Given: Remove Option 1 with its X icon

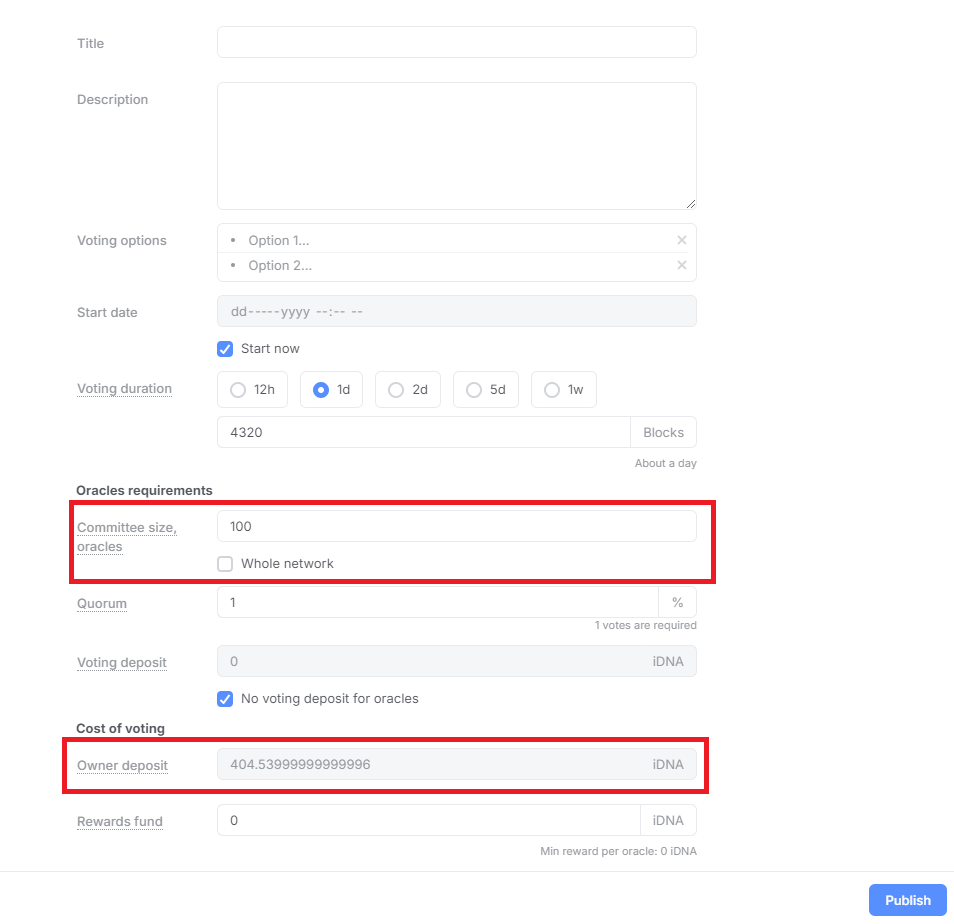Looking at the screenshot, I should pos(682,240).
